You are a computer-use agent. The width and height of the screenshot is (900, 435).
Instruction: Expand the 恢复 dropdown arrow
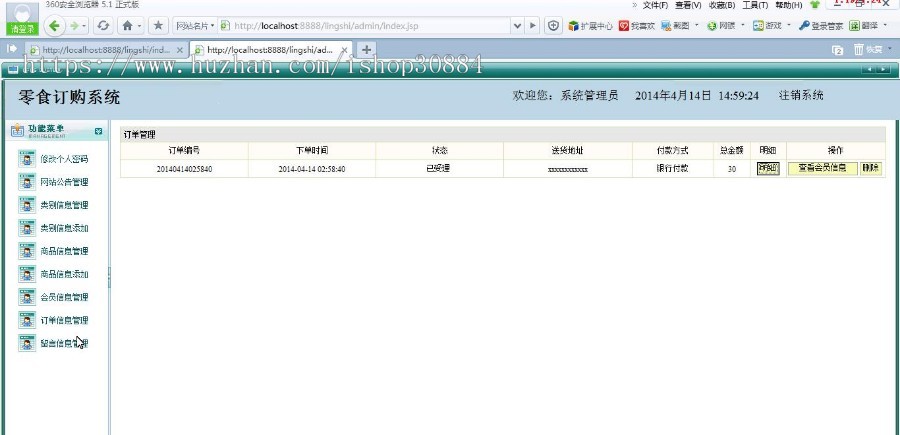point(890,49)
